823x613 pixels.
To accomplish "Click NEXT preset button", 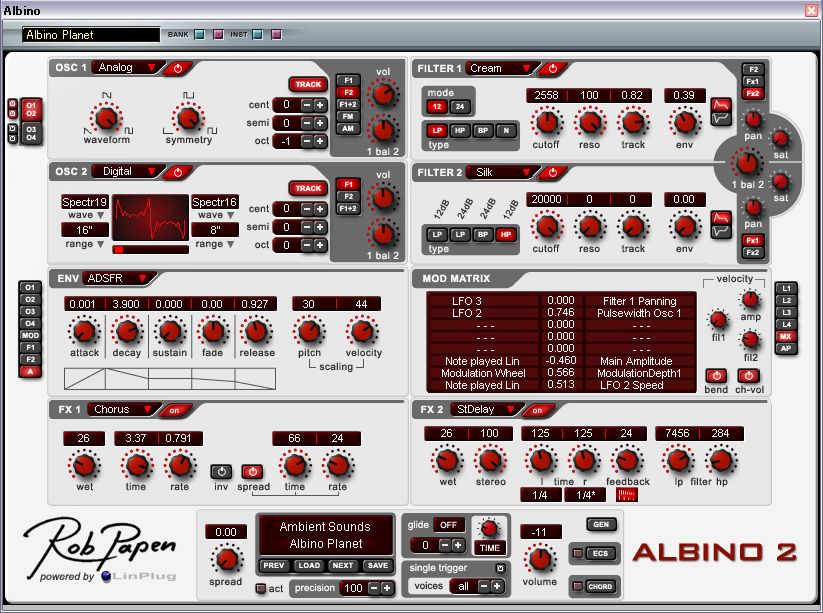I will click(x=342, y=565).
